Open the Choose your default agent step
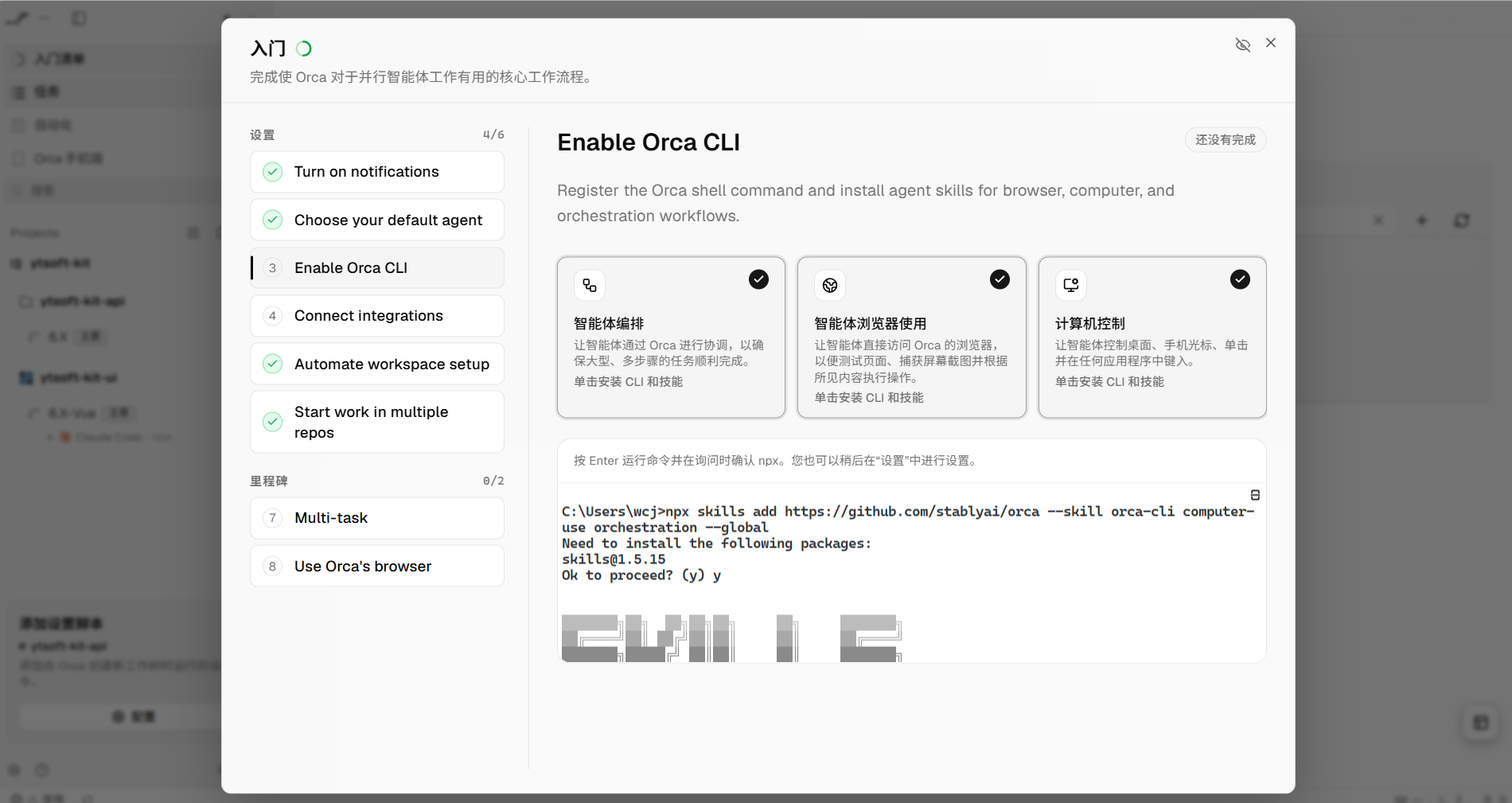Screen dimensions: 1512x803 (377, 220)
